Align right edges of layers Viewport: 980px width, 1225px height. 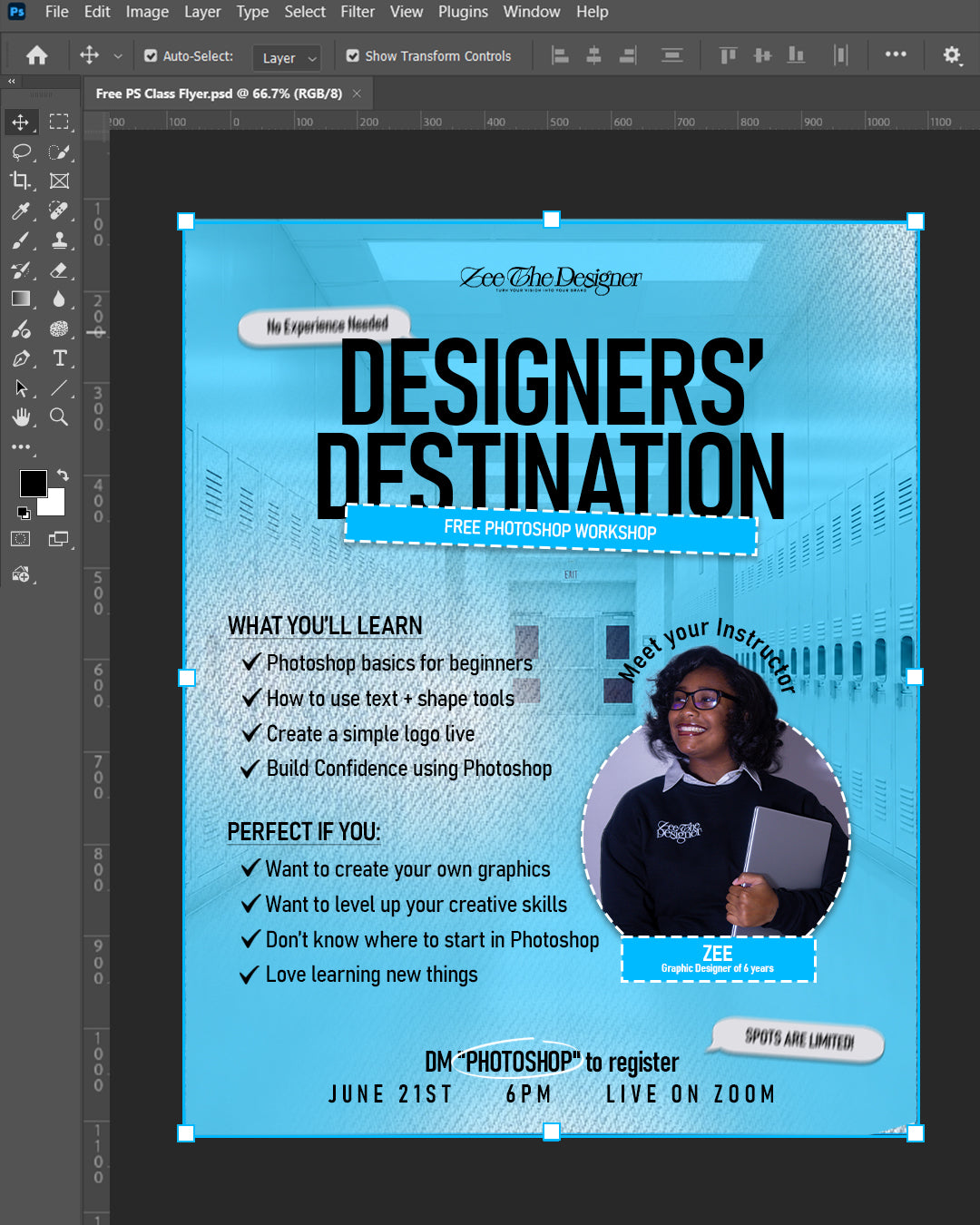[x=627, y=56]
